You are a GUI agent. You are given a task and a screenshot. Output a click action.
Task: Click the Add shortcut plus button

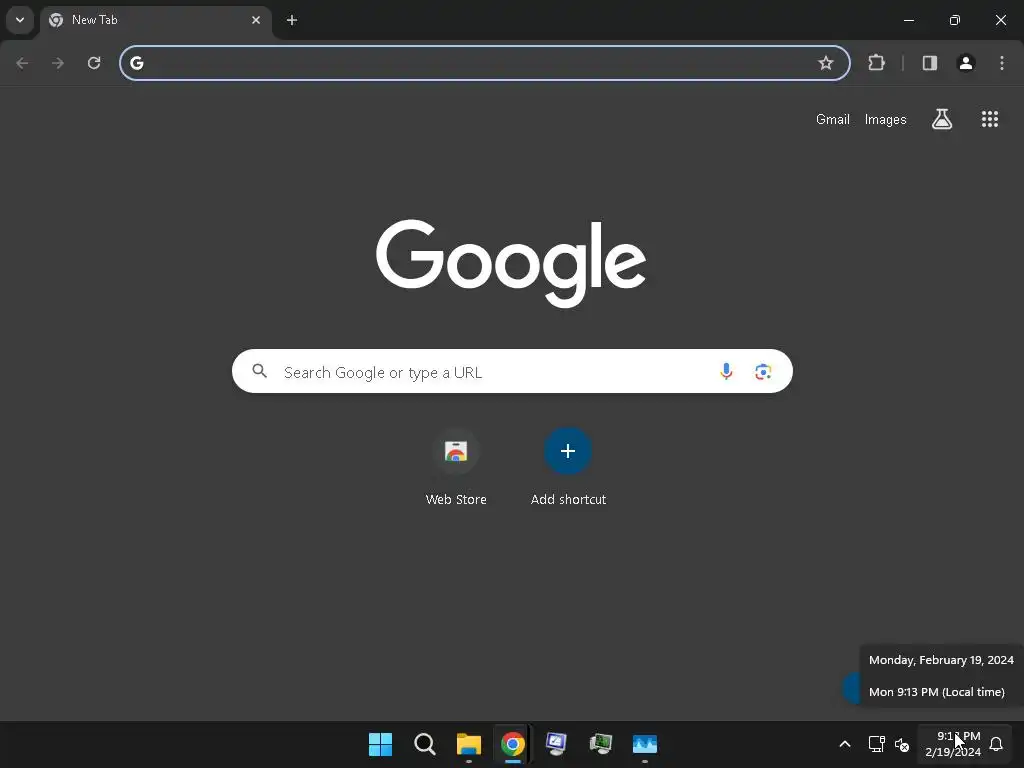point(568,451)
